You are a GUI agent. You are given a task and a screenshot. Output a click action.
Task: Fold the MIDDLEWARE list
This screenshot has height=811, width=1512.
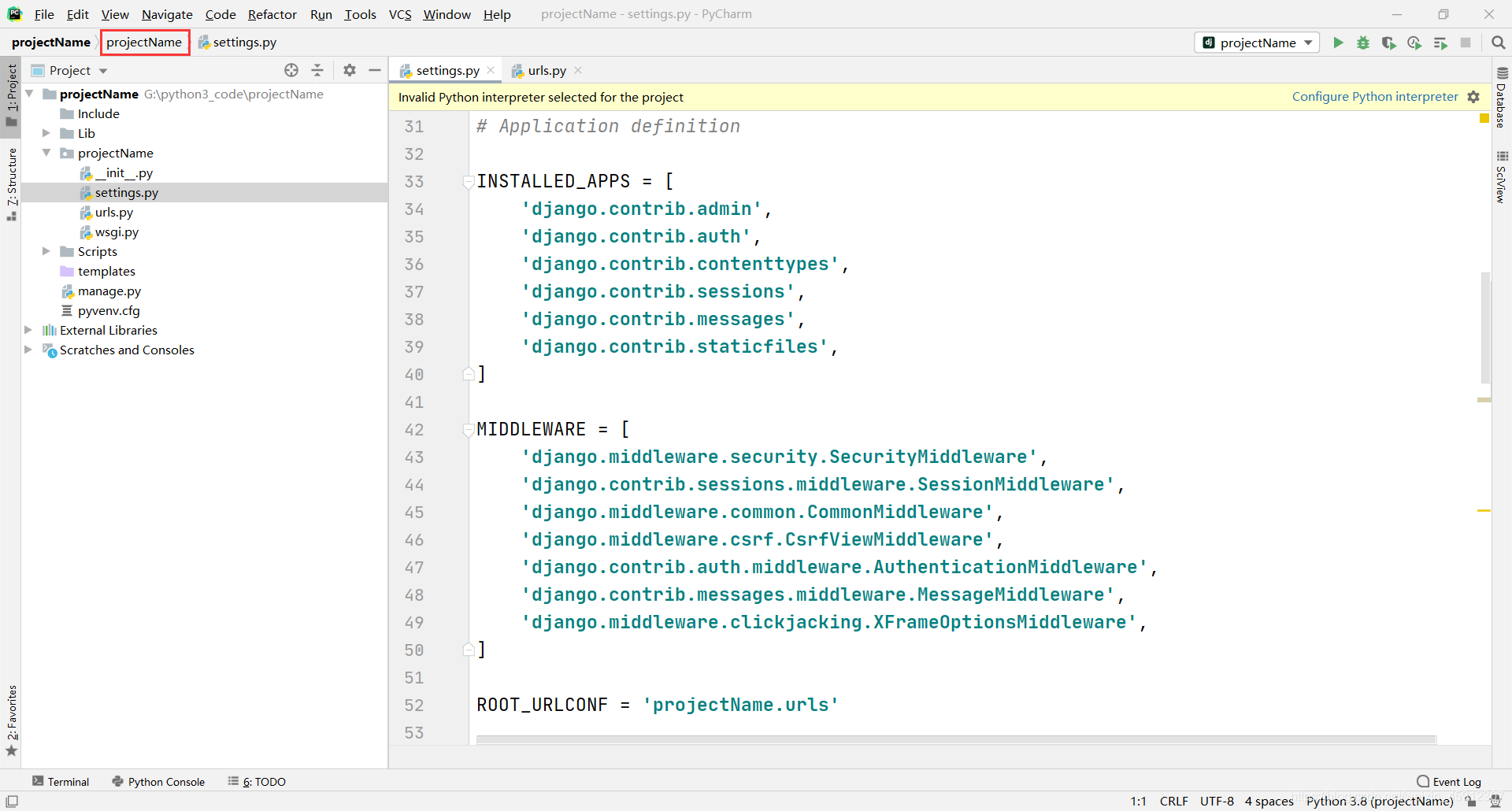click(469, 430)
